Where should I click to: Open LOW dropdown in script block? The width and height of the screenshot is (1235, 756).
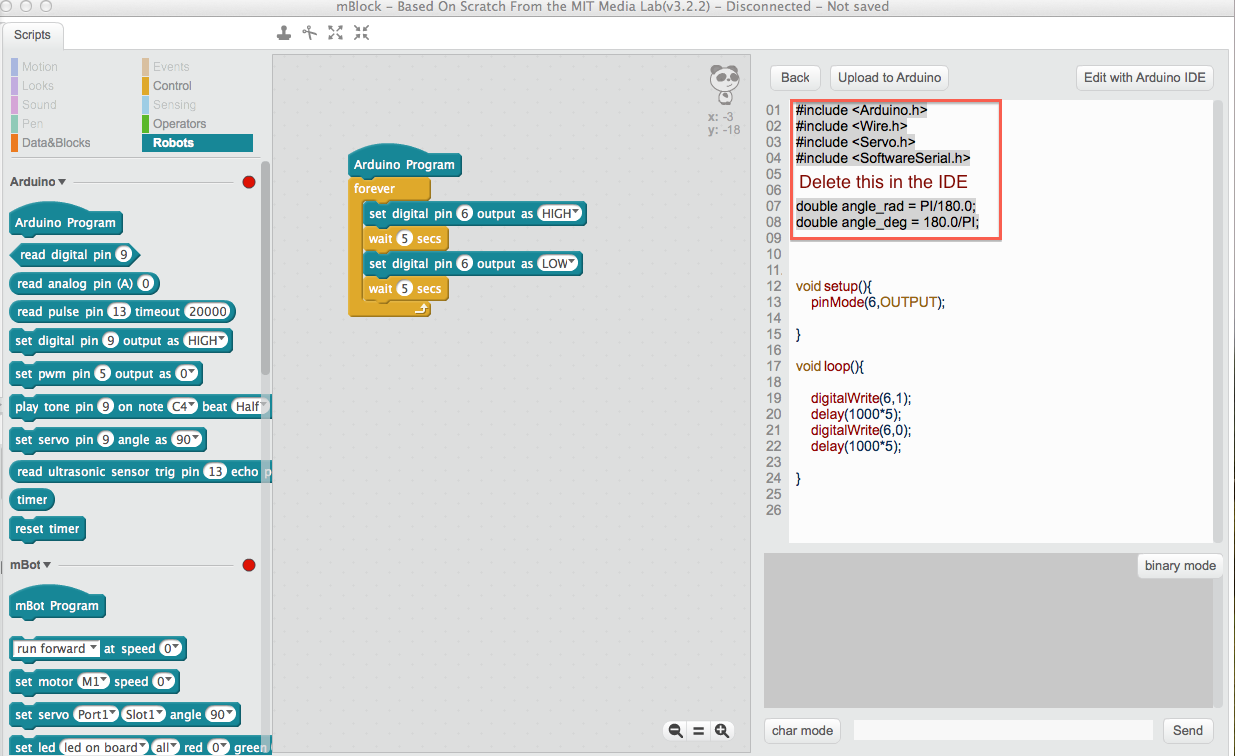pos(558,264)
